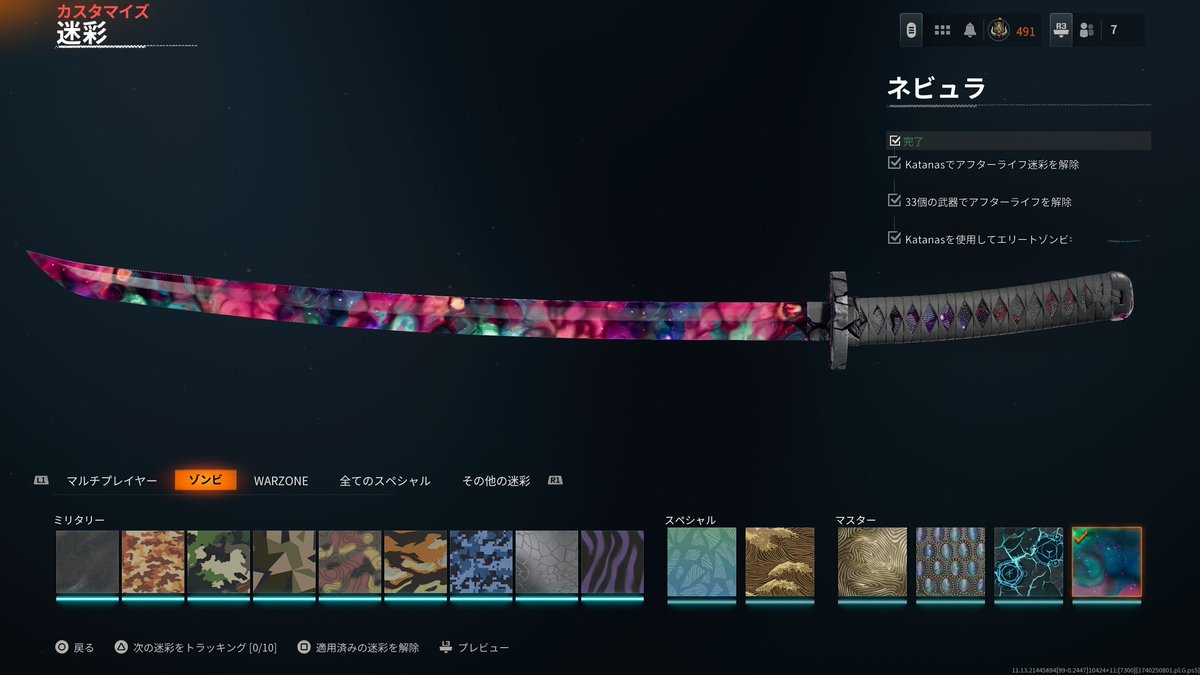Screen dimensions: 1200x675
Task: Select the plain gray military camo swatch
Action: tap(87, 562)
